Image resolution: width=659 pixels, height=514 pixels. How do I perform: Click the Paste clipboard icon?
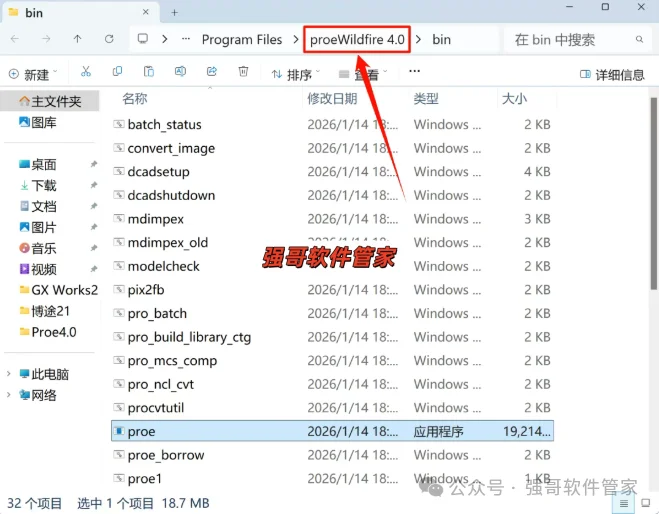coord(149,71)
